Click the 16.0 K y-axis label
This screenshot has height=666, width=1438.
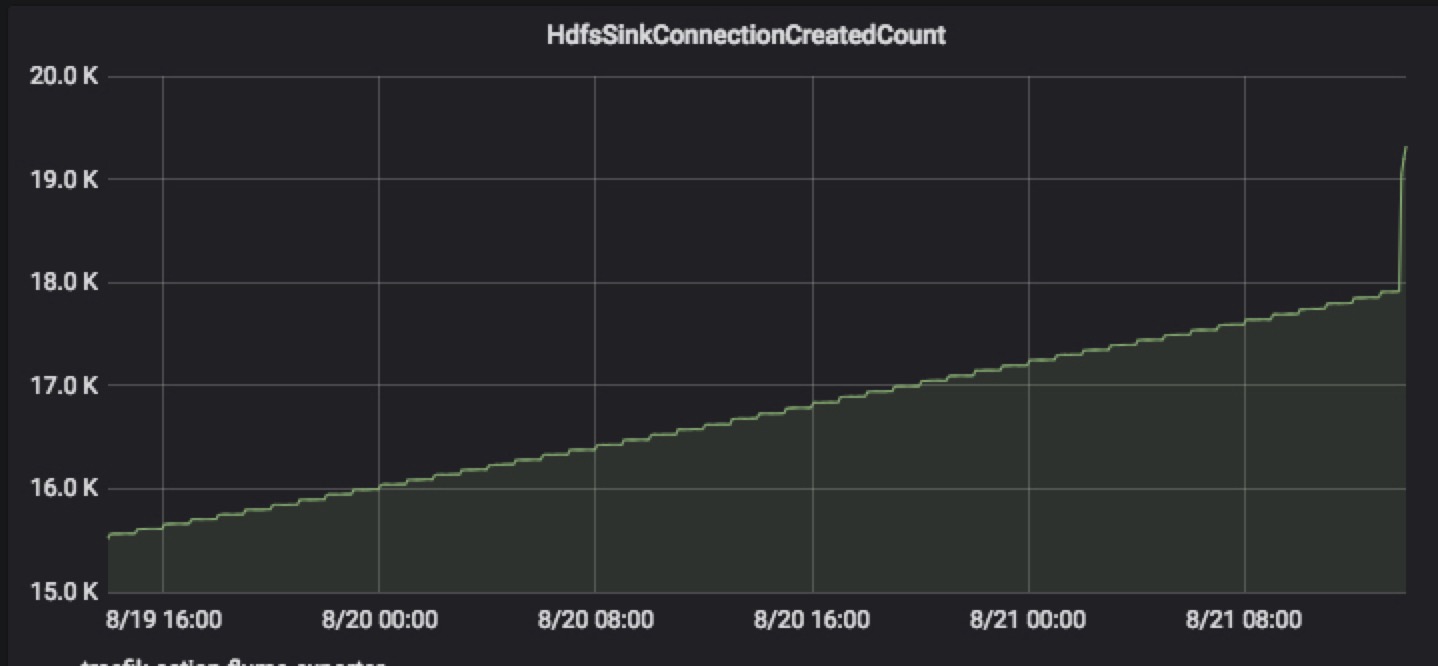64,489
